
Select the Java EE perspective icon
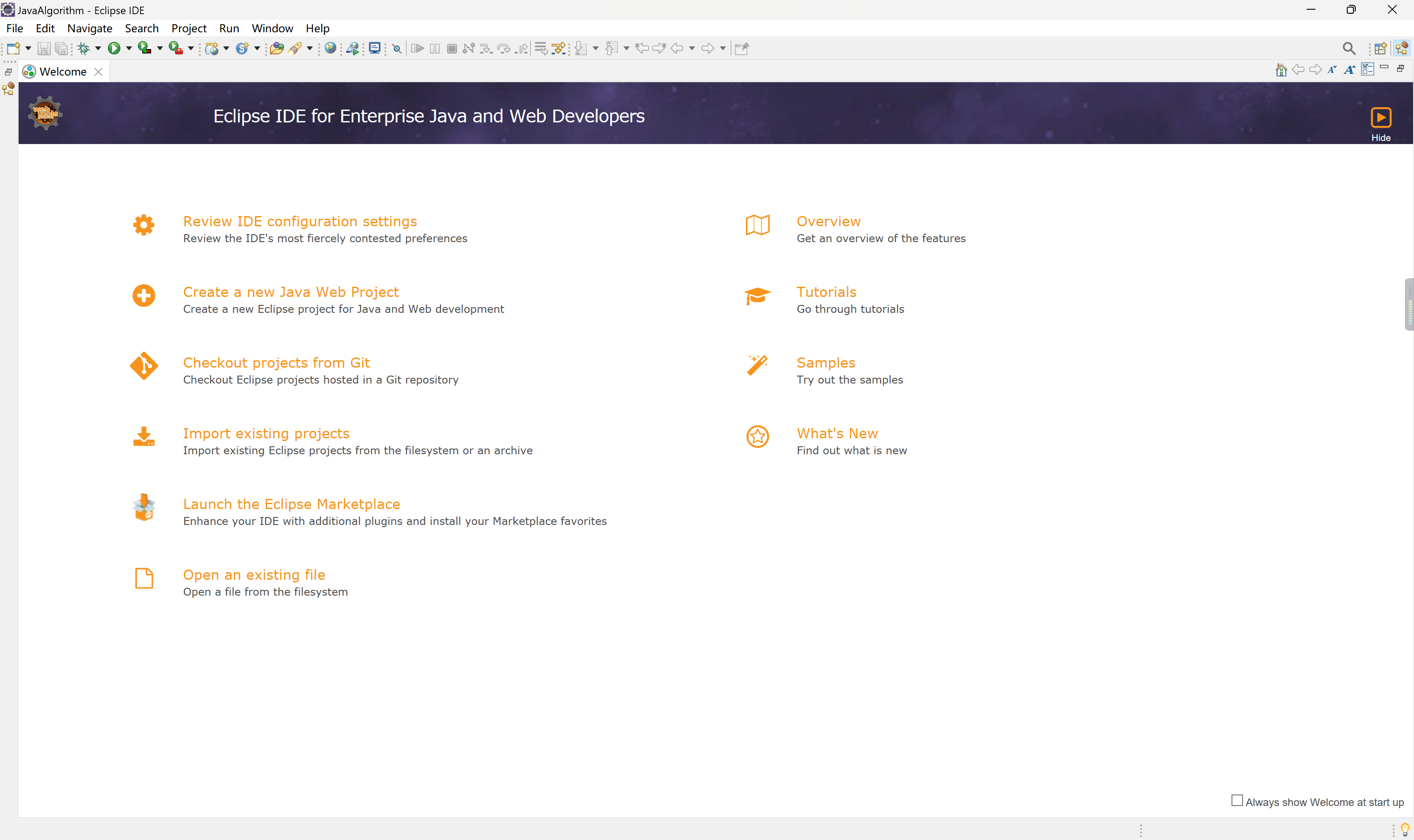pos(1402,49)
